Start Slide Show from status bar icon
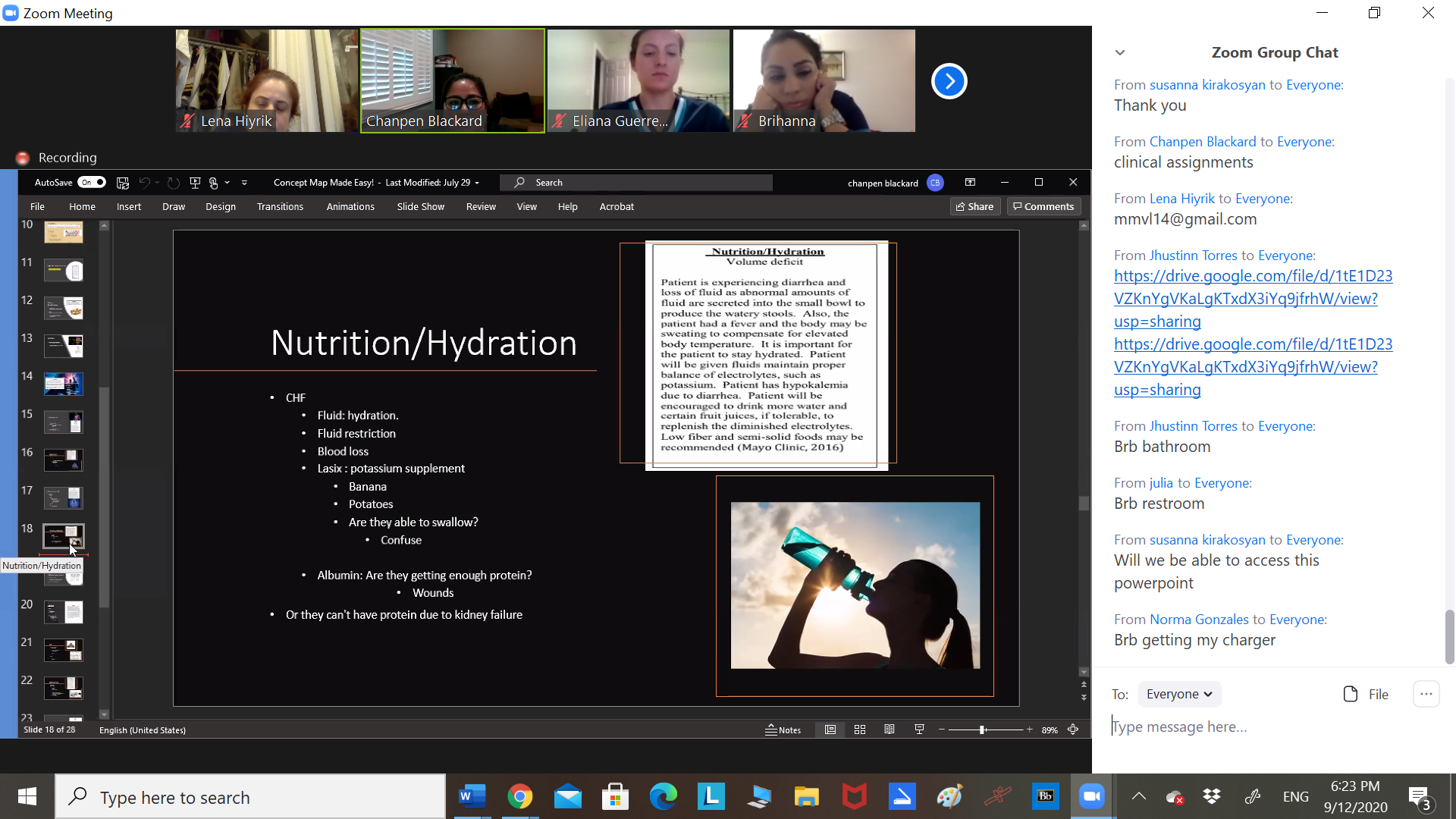1456x819 pixels. [x=919, y=730]
